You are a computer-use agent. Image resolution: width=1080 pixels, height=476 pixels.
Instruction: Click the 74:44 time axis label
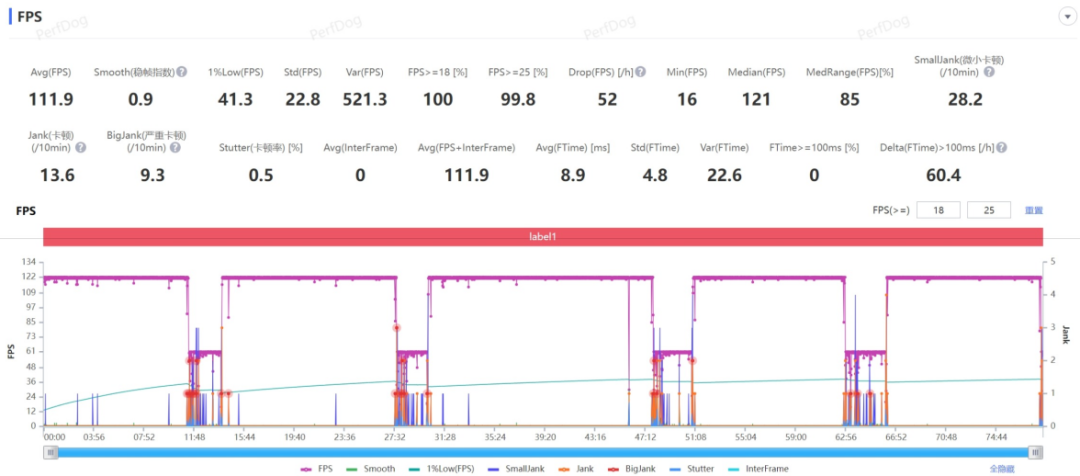[996, 437]
